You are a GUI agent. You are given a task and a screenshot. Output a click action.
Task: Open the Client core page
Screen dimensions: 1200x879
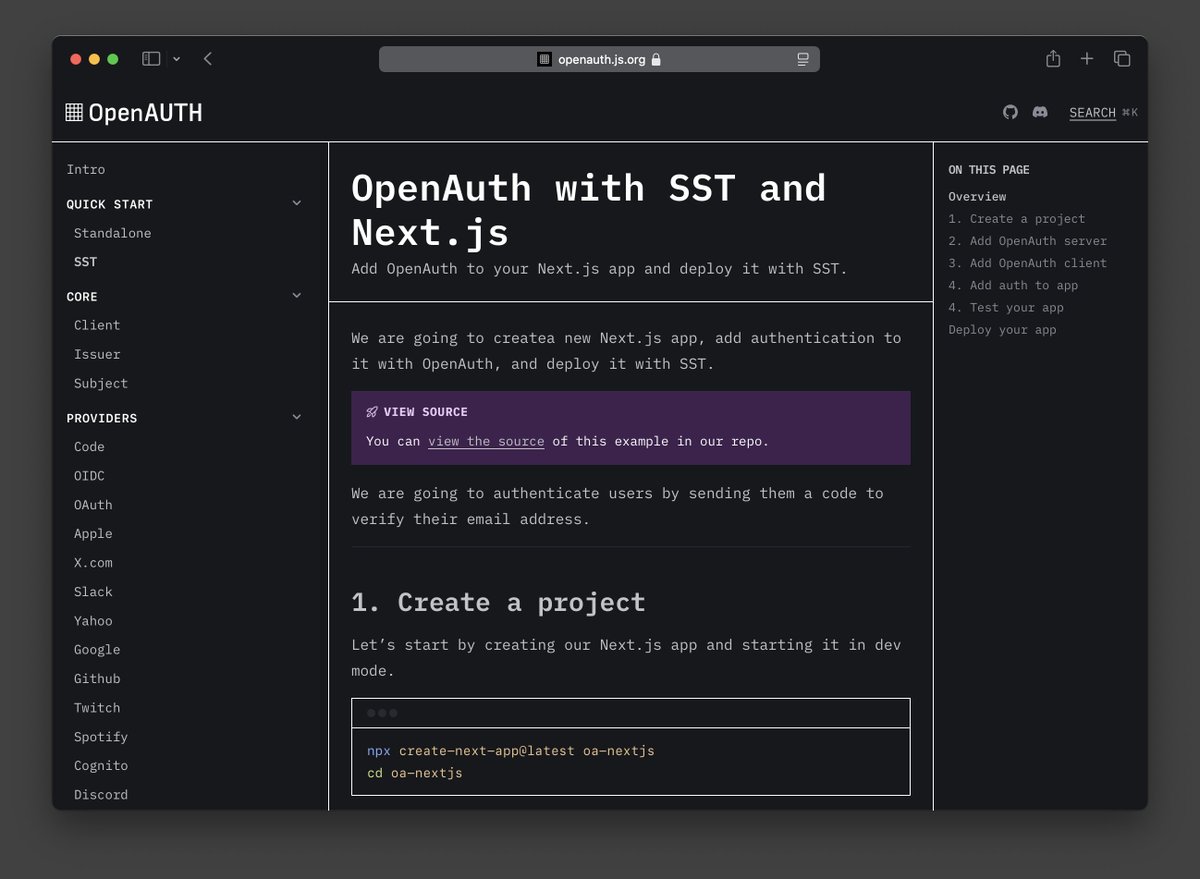97,325
